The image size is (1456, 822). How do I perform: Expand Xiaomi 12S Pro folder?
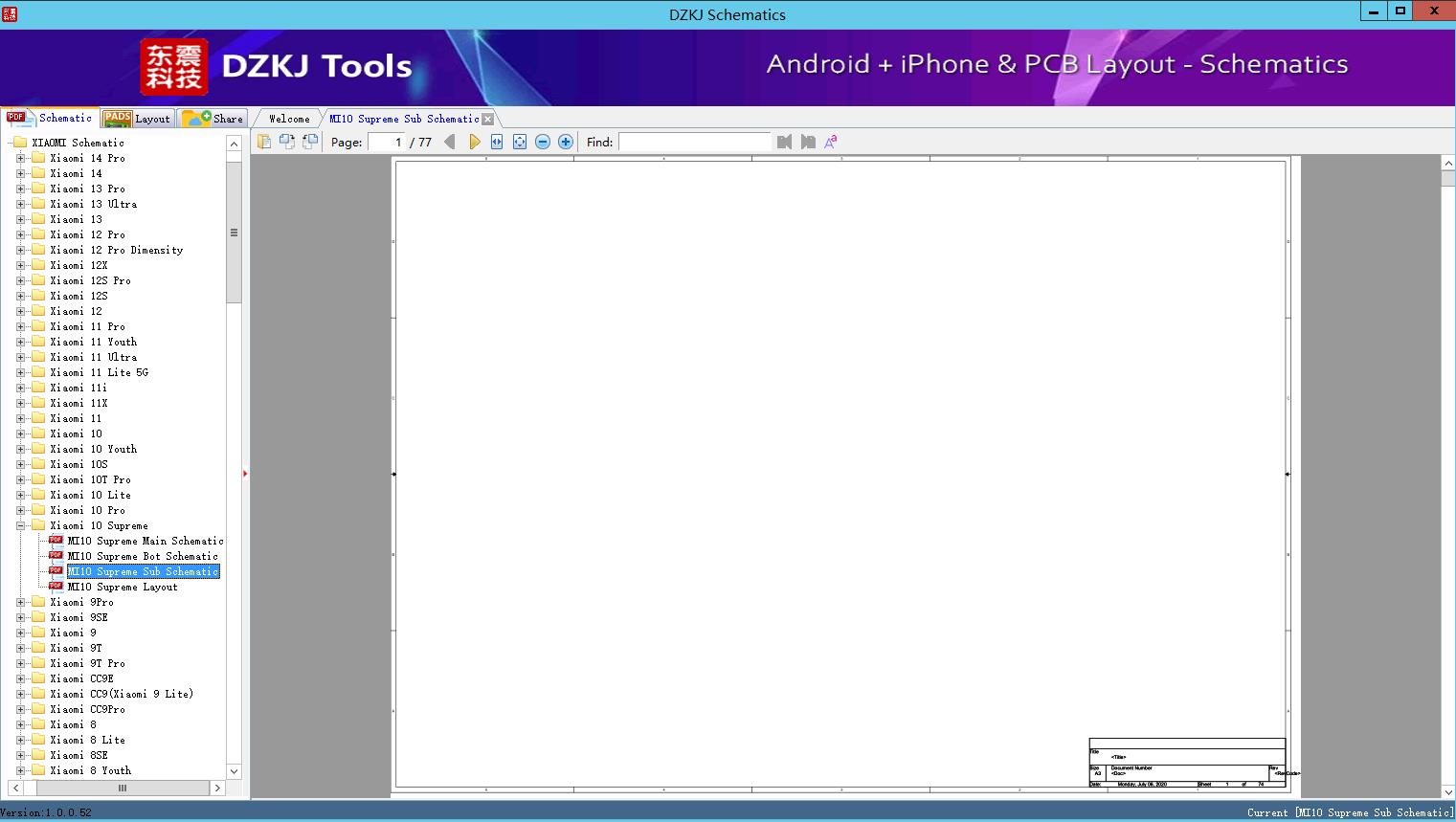pyautogui.click(x=20, y=280)
